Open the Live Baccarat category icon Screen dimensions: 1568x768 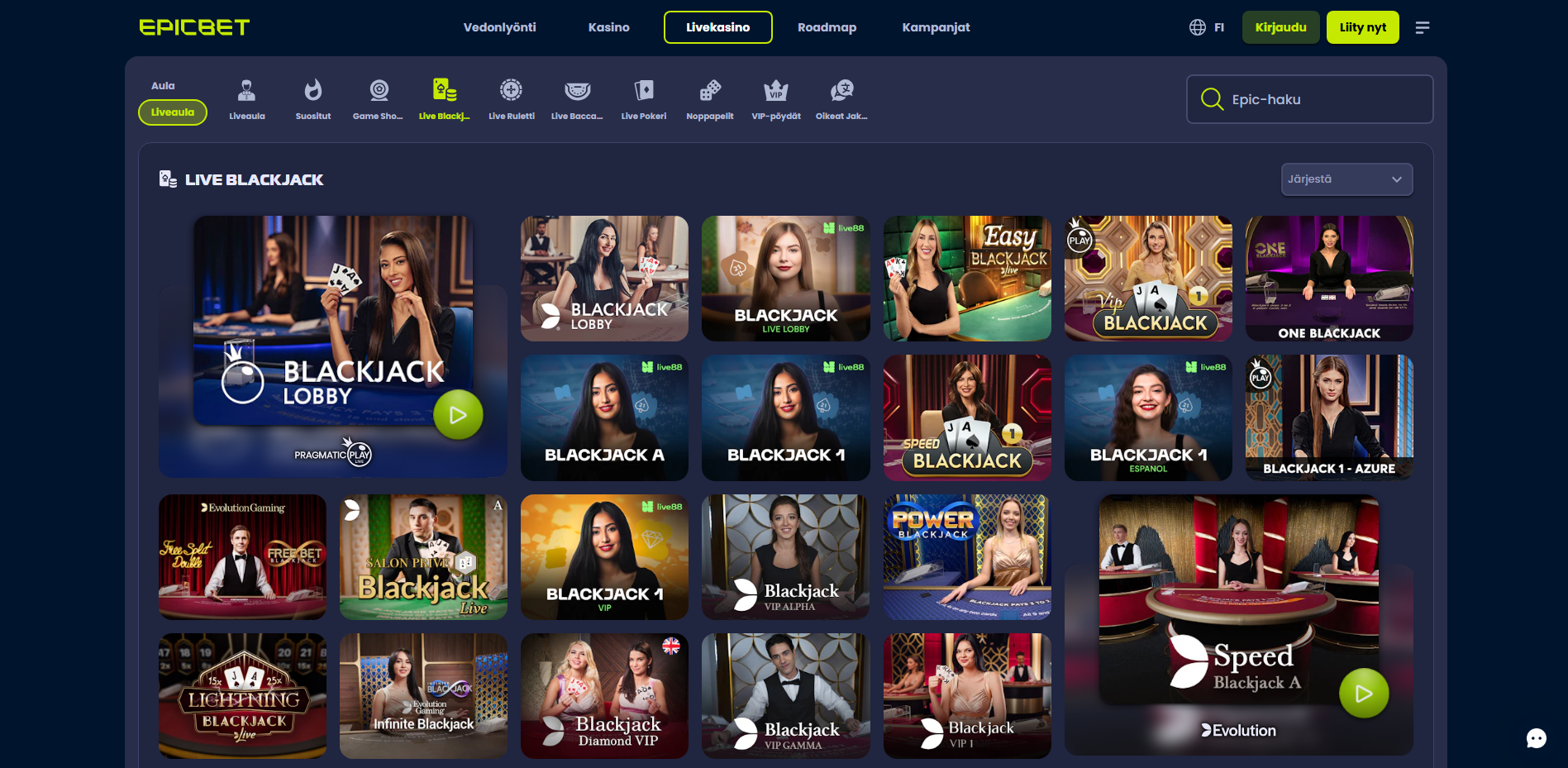(x=577, y=91)
